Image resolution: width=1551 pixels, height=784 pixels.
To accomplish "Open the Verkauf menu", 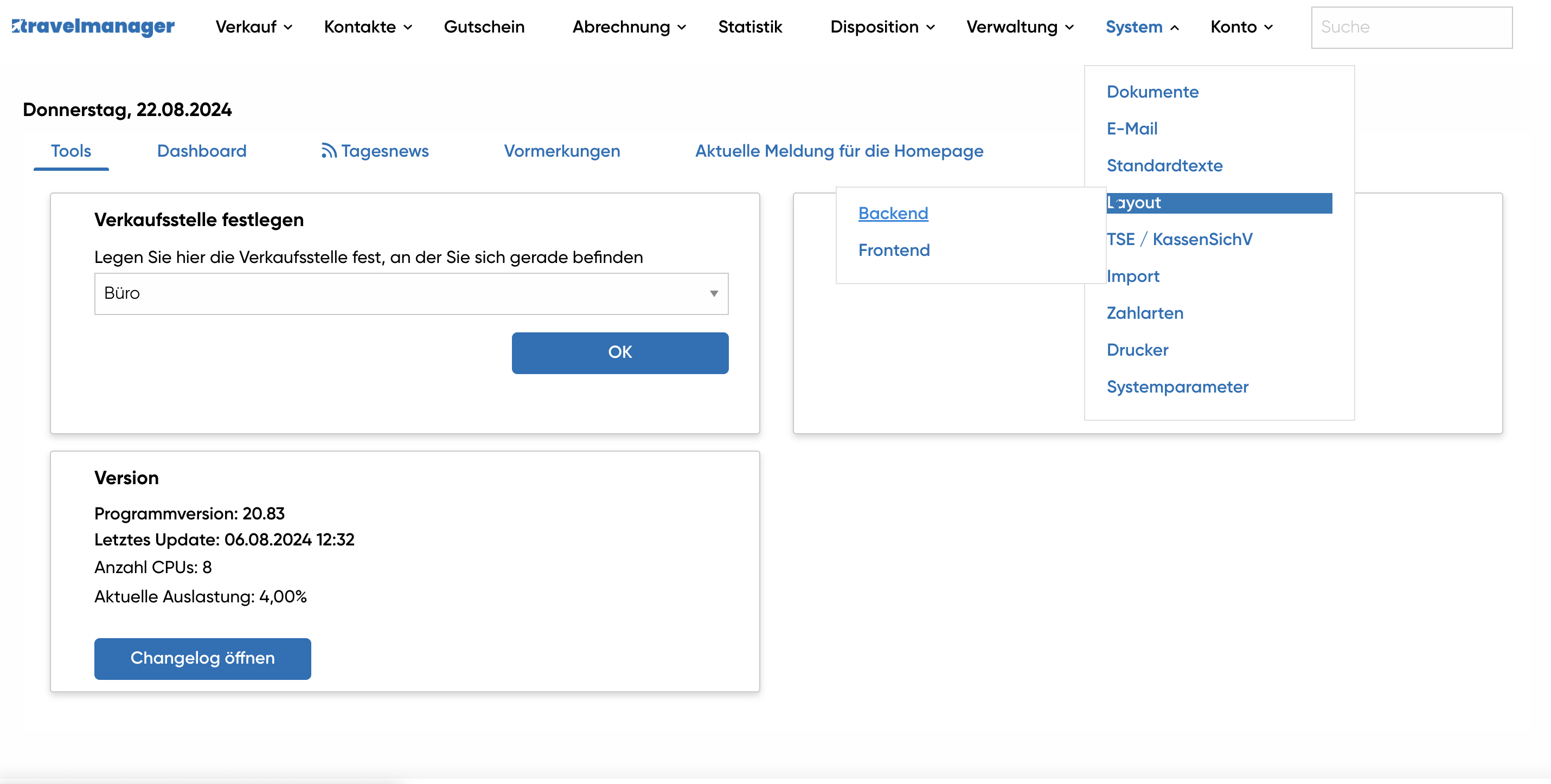I will point(253,27).
